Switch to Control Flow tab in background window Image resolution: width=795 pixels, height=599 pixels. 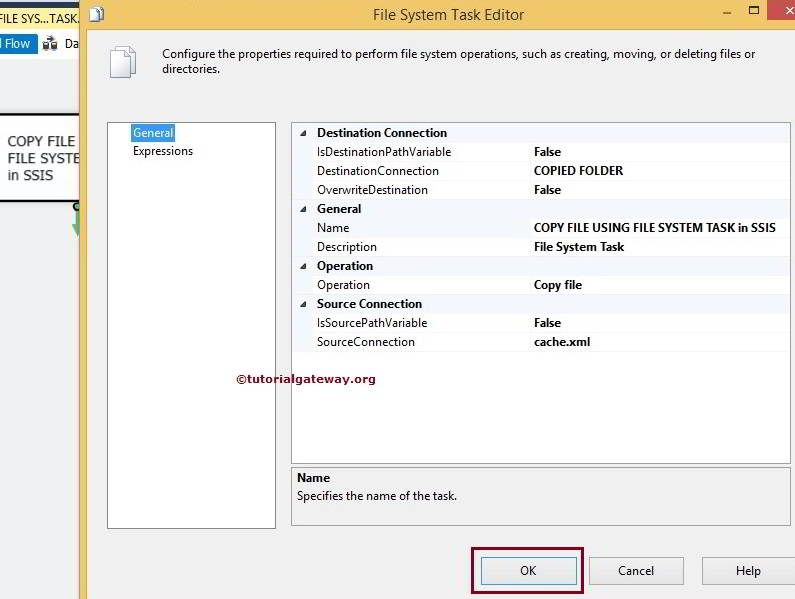pyautogui.click(x=18, y=44)
